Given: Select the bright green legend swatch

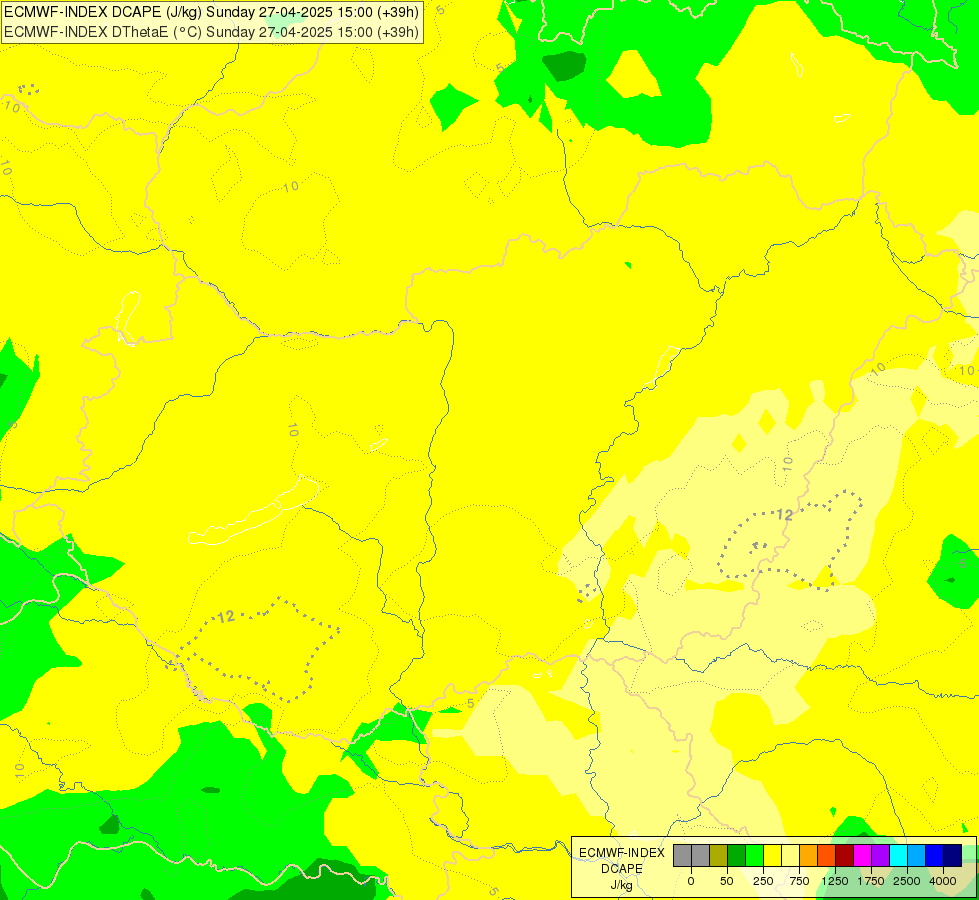Looking at the screenshot, I should point(755,855).
